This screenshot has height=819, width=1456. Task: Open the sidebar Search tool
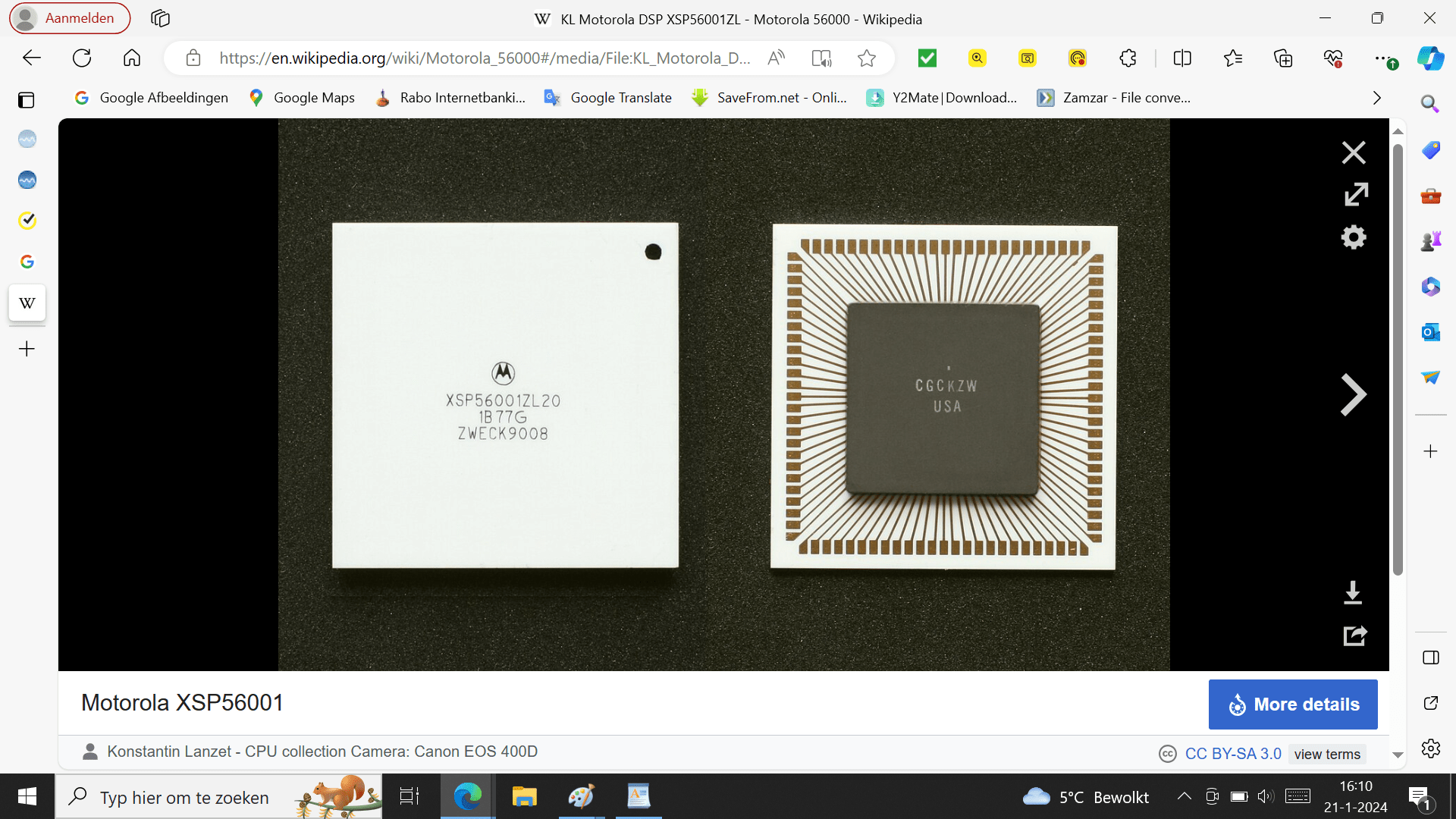click(x=1430, y=104)
